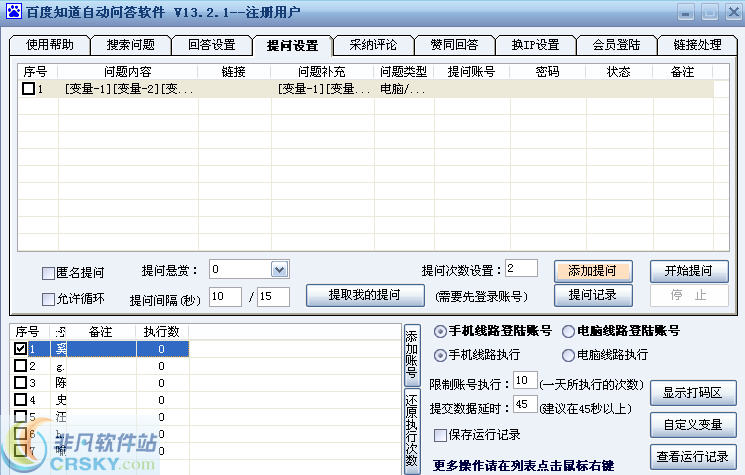Switch to the 搜索问题 tab
The height and width of the screenshot is (475, 745).
pyautogui.click(x=131, y=45)
